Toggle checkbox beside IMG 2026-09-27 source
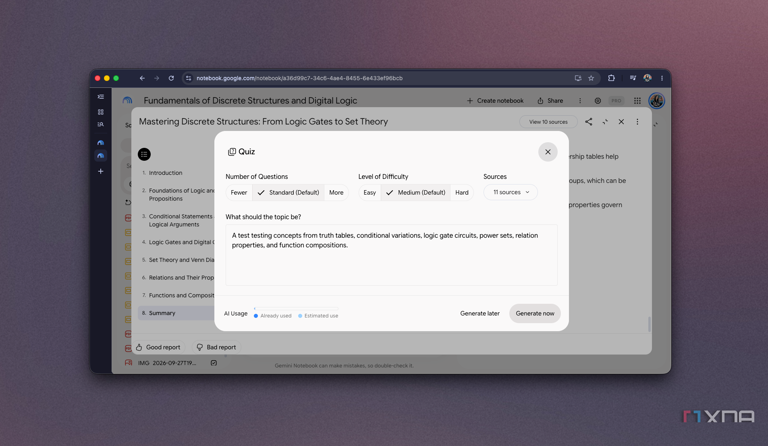Image resolution: width=768 pixels, height=446 pixels. pos(214,363)
